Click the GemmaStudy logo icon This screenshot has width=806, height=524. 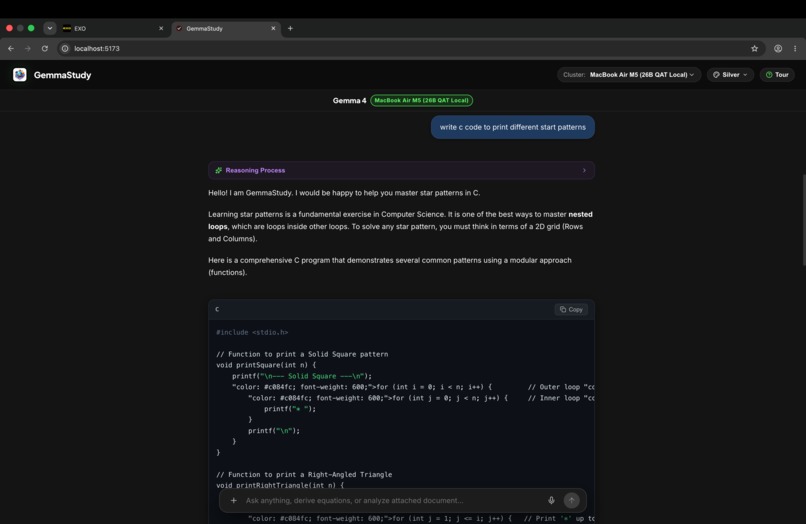point(20,75)
